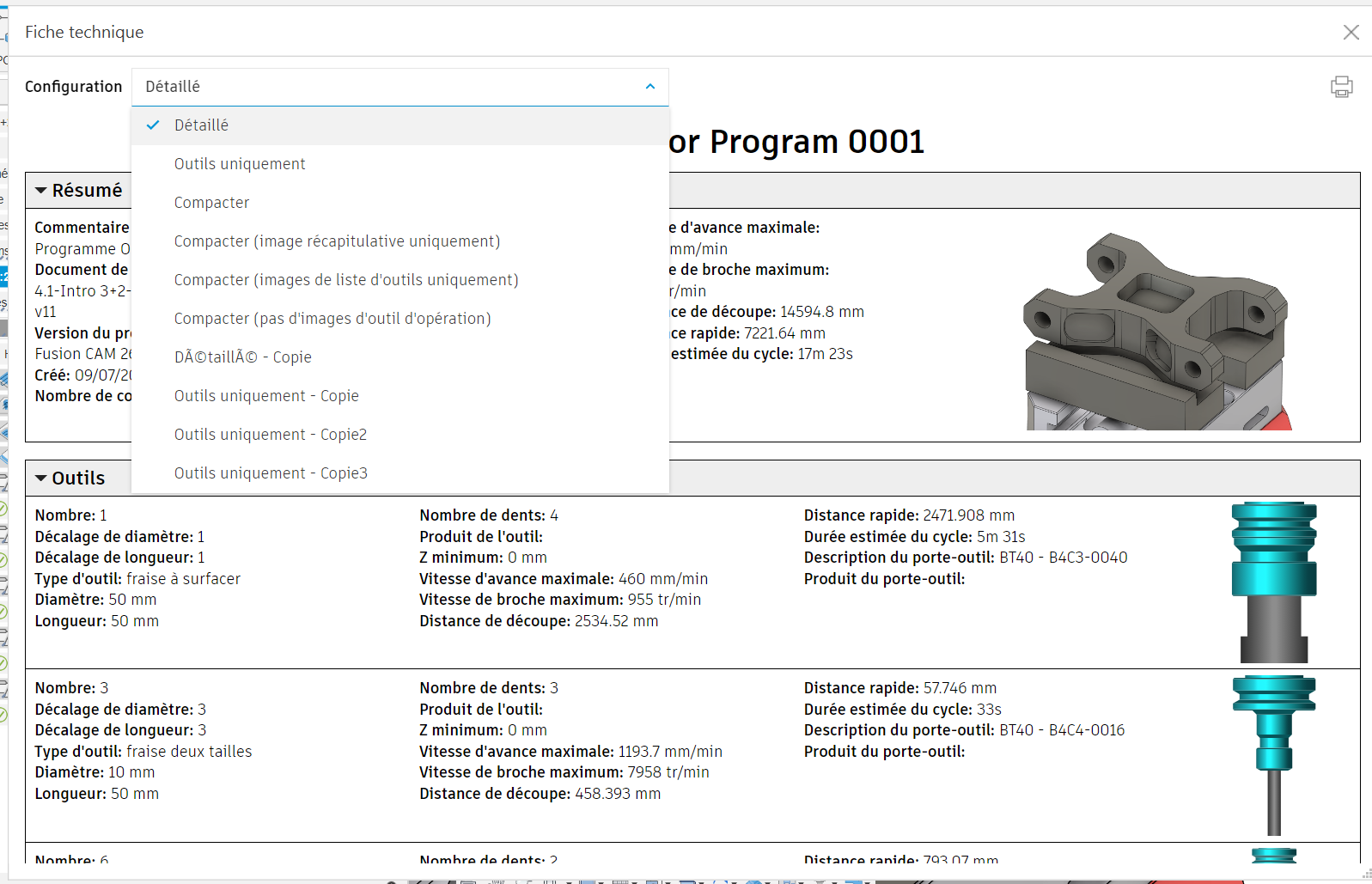This screenshot has height=884, width=1372.
Task: Choose Outils uniquement from the list
Action: [x=240, y=164]
